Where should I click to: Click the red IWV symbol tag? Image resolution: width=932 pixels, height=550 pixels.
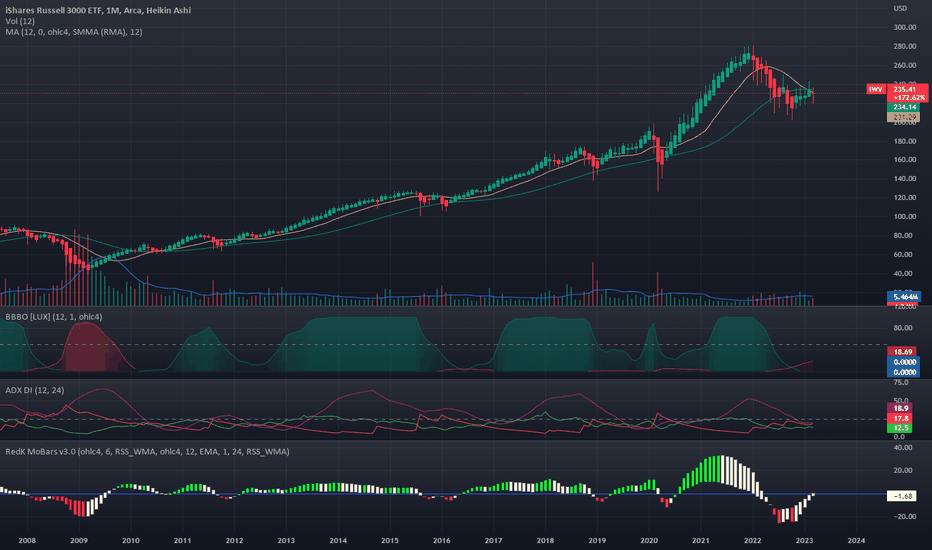click(876, 89)
